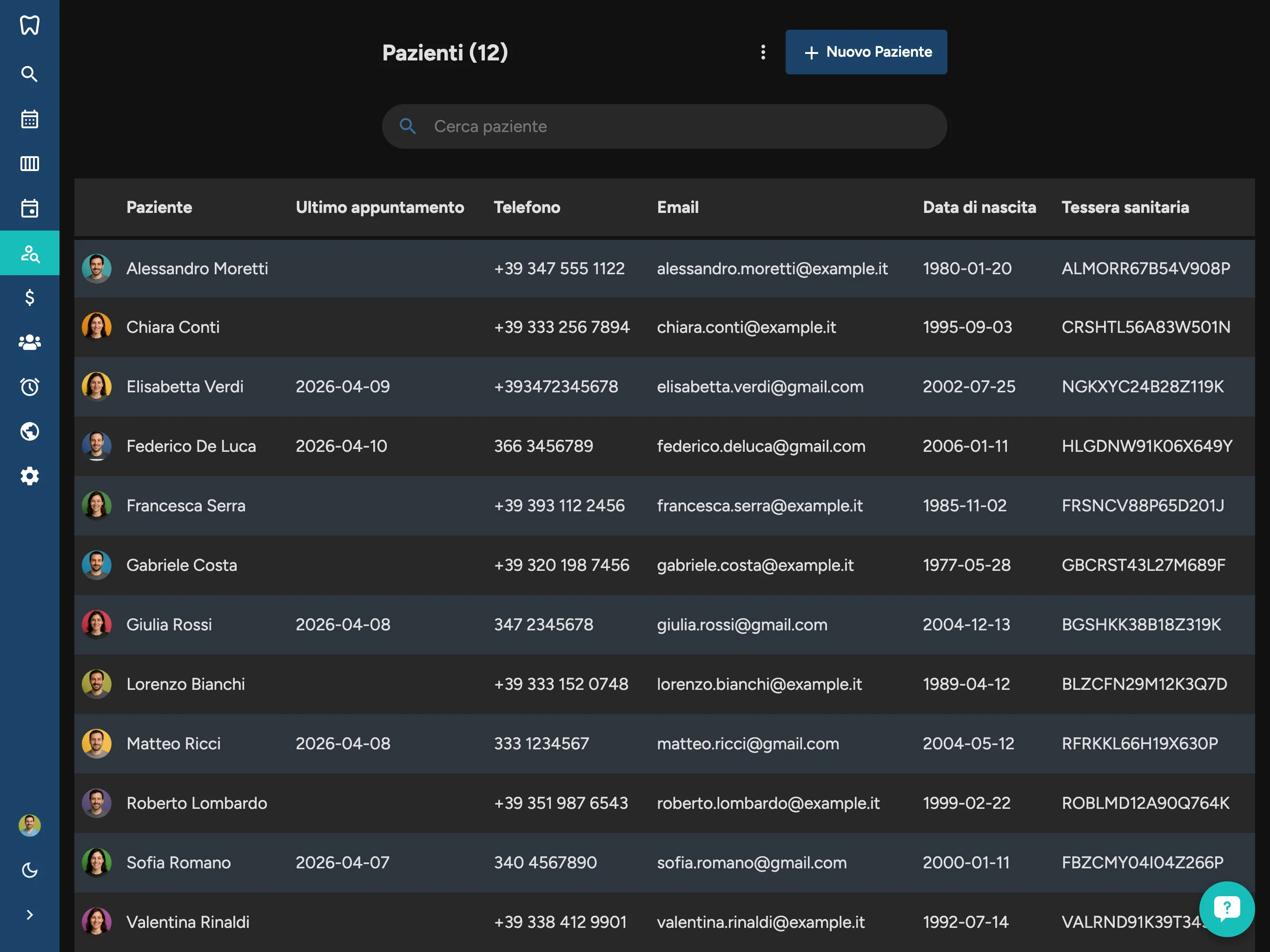
Task: Open the three-dot options menu
Action: pos(763,52)
